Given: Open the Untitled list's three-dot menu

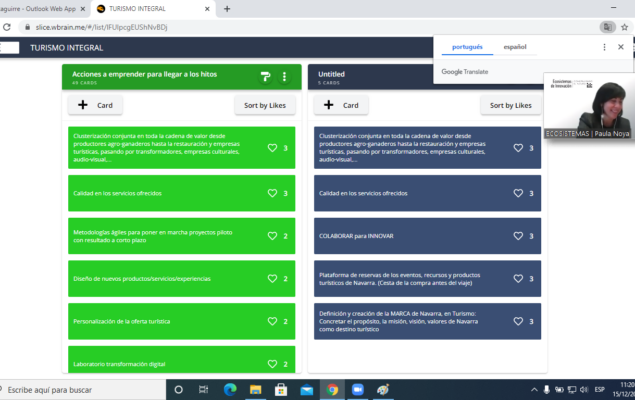Looking at the screenshot, I should [532, 77].
